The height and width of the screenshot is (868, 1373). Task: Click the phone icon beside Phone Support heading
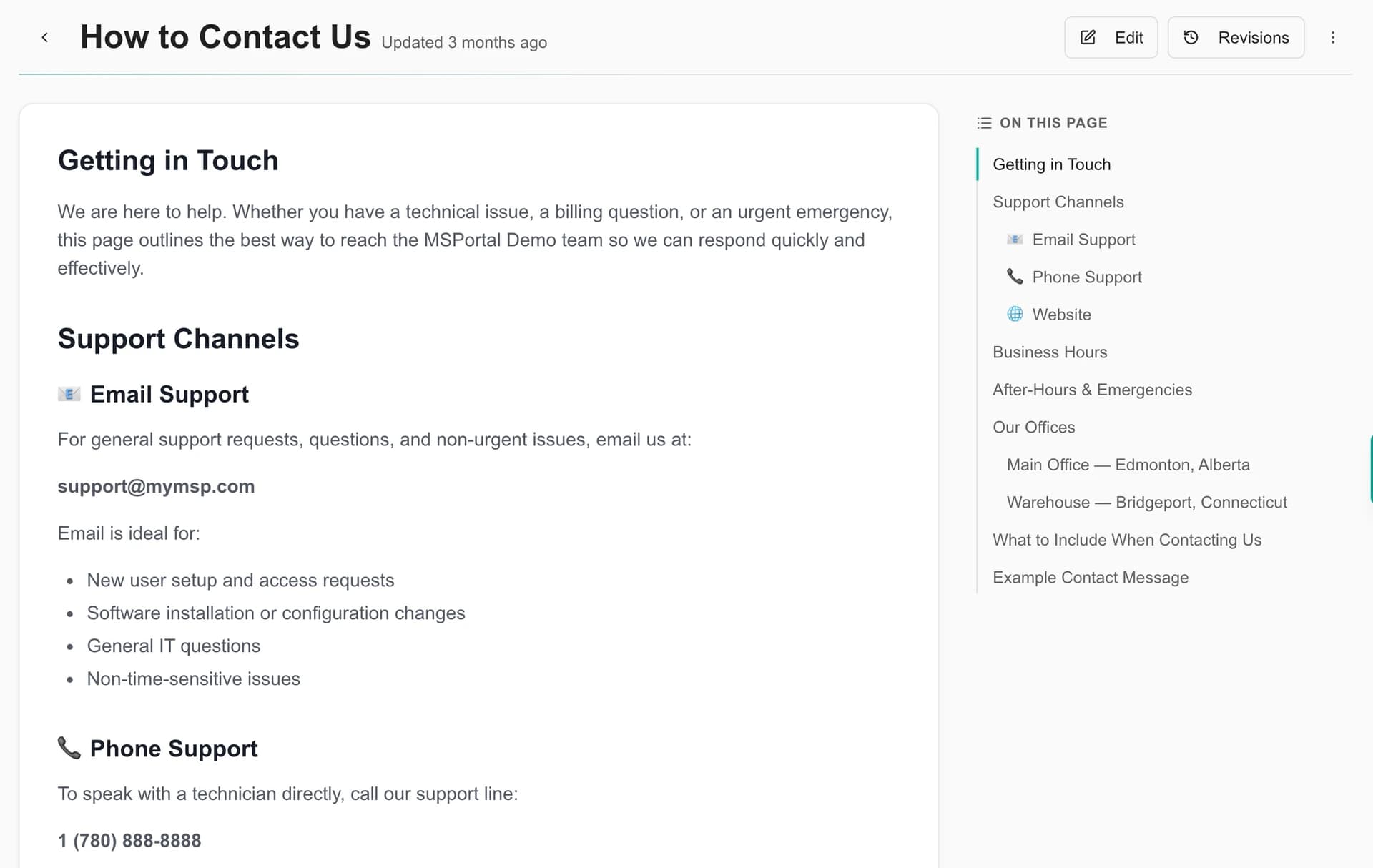point(69,748)
